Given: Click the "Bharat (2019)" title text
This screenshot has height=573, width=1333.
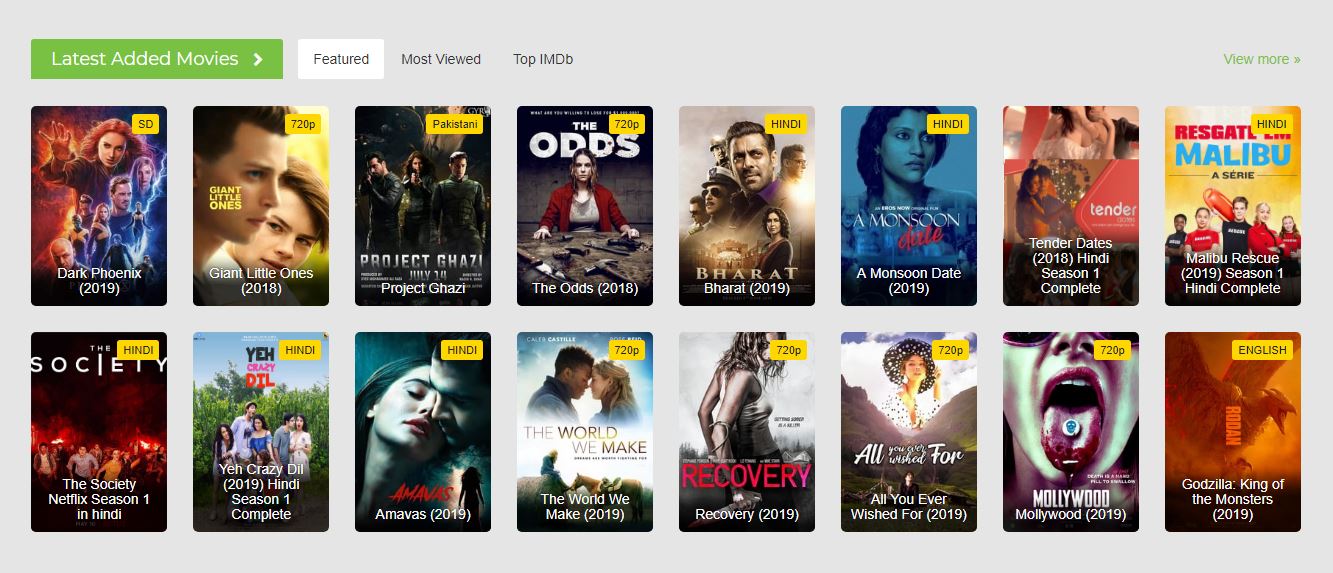Looking at the screenshot, I should click(x=747, y=288).
